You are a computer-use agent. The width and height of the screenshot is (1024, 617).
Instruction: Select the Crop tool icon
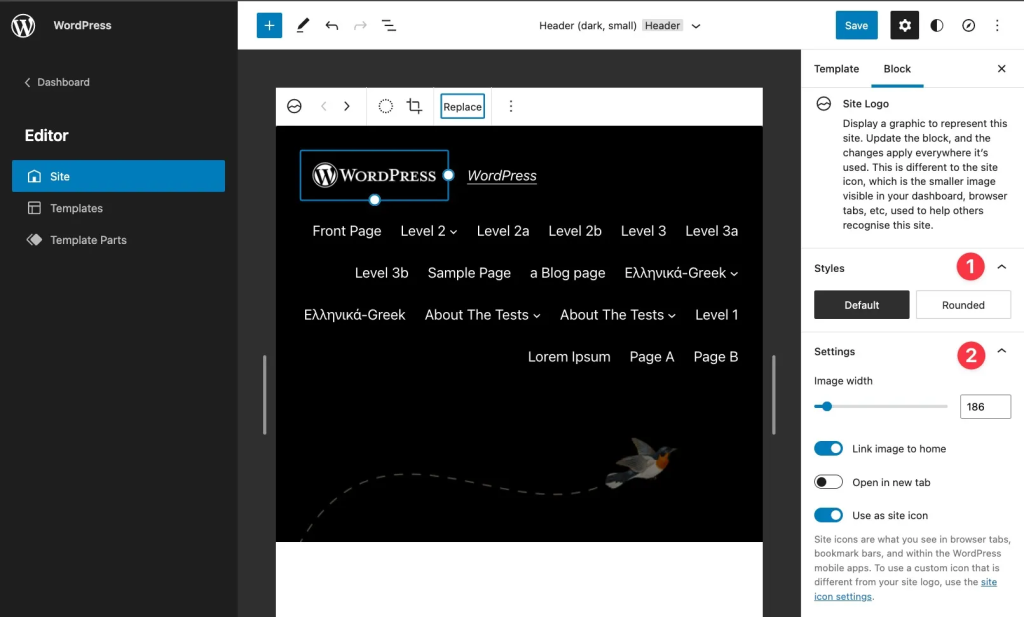[x=415, y=106]
